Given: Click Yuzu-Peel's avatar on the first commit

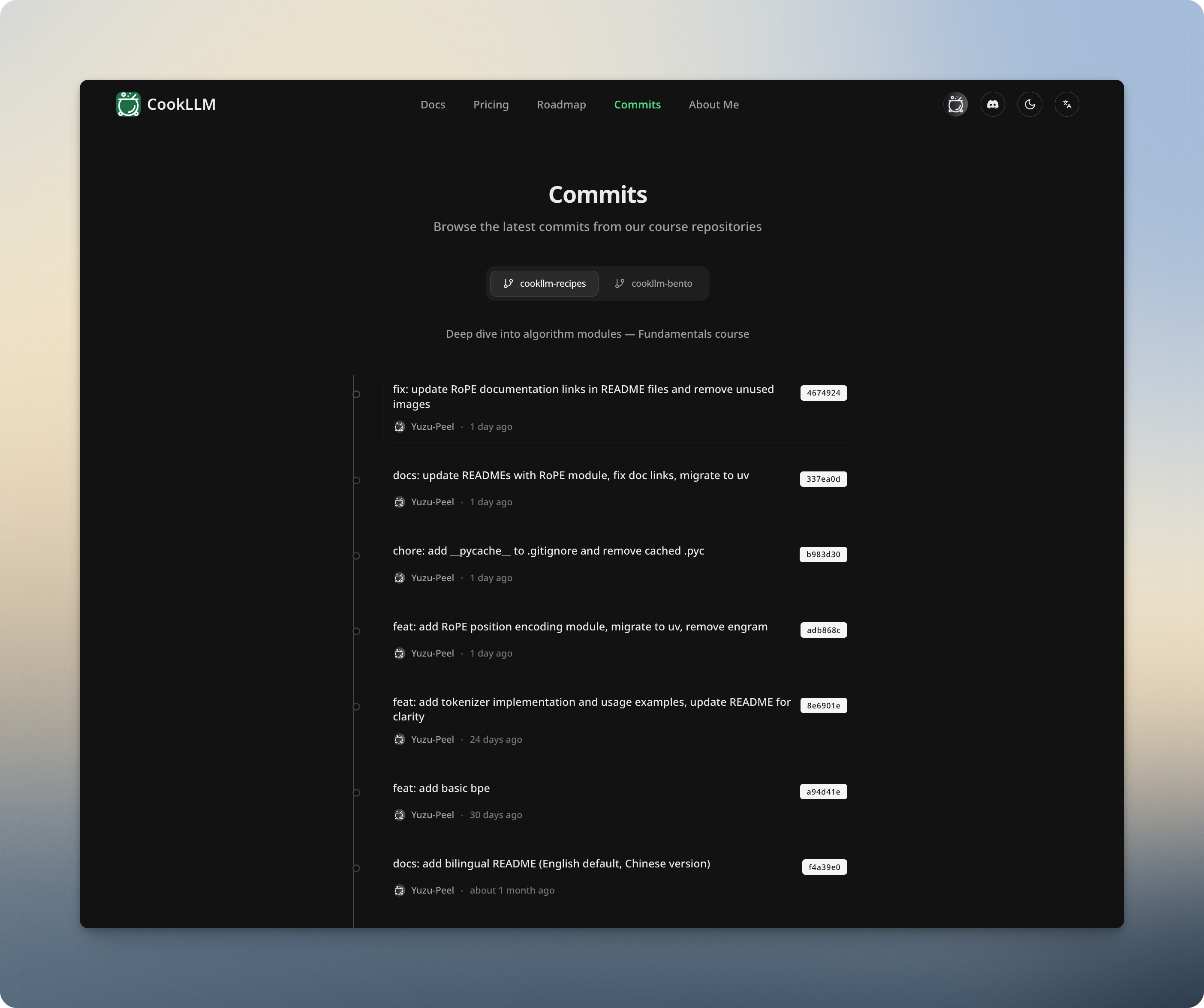Looking at the screenshot, I should click(x=399, y=426).
